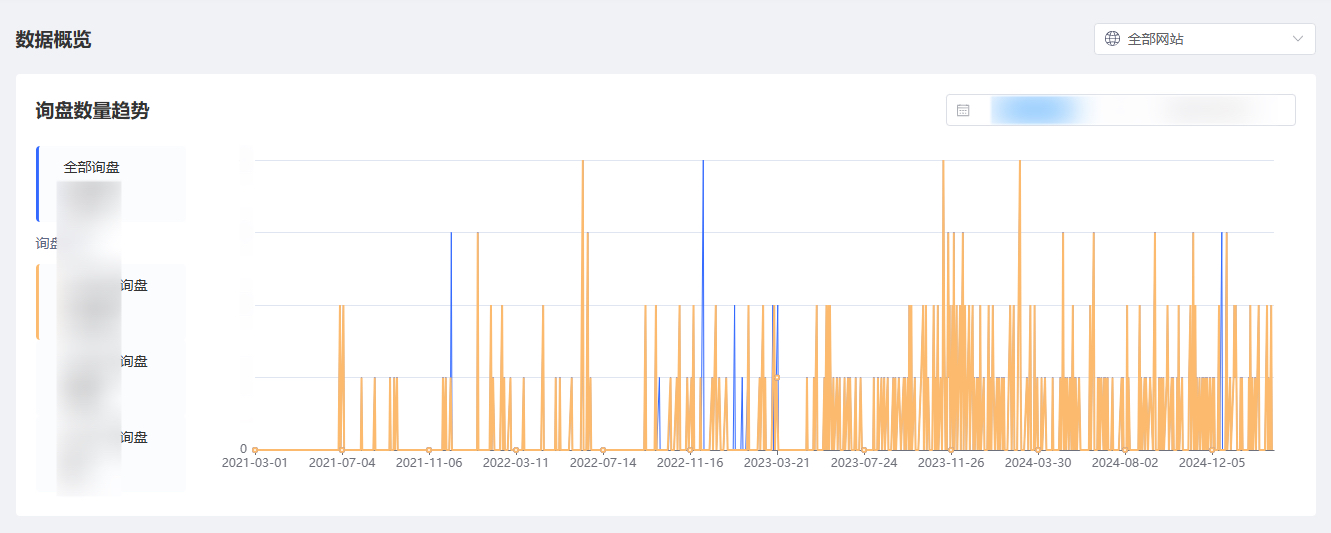Click the 2021-03-01 axis label
Viewport: 1331px width, 533px height.
click(x=254, y=463)
